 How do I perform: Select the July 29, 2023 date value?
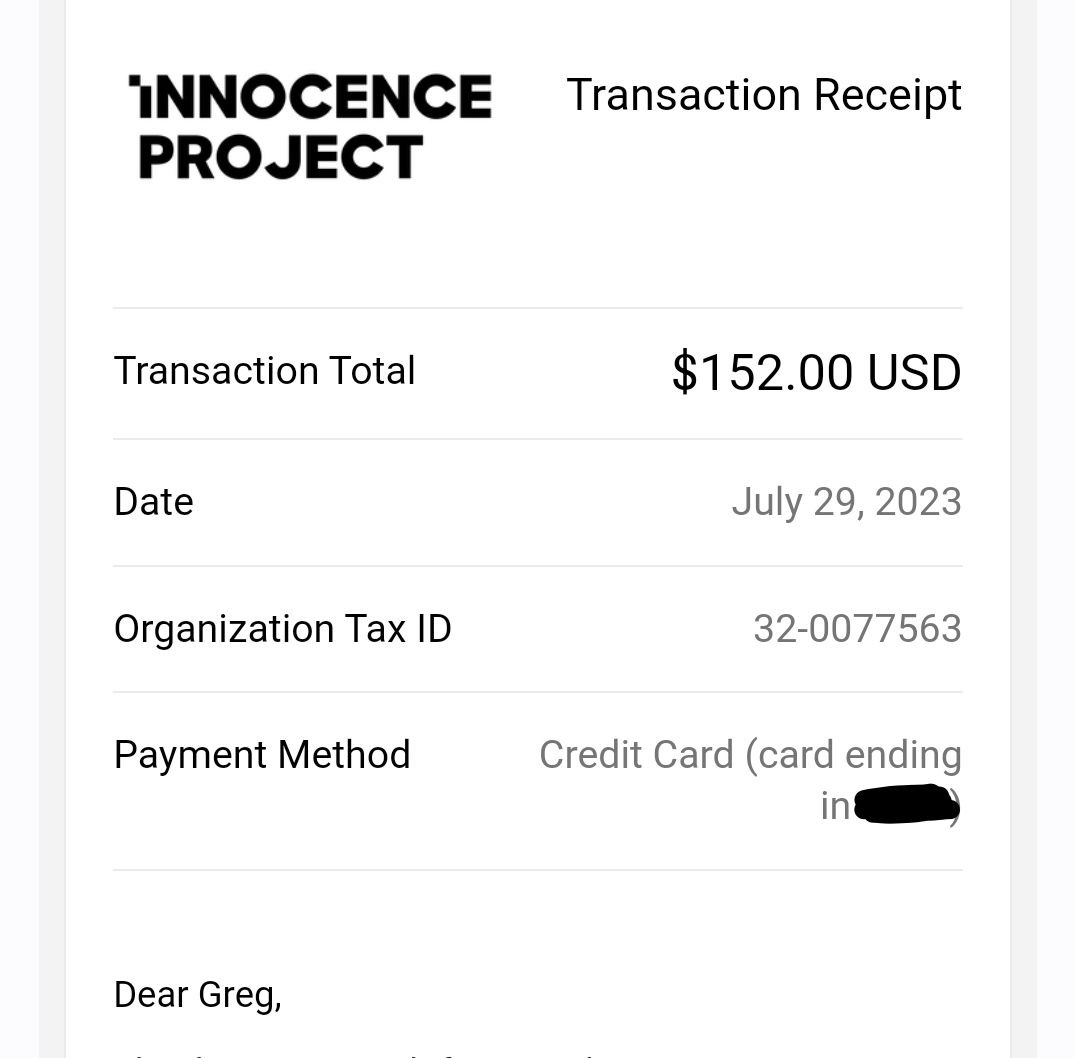[x=847, y=502]
